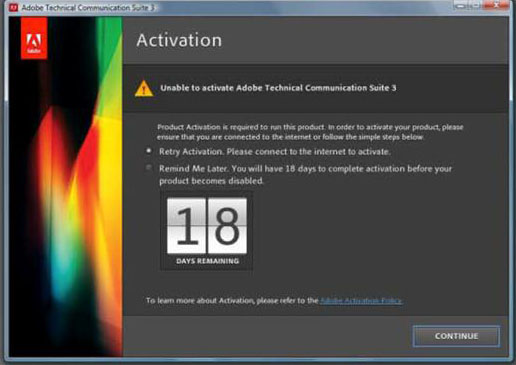This screenshot has width=516, height=365.
Task: Minimize the activation window
Action: point(461,5)
